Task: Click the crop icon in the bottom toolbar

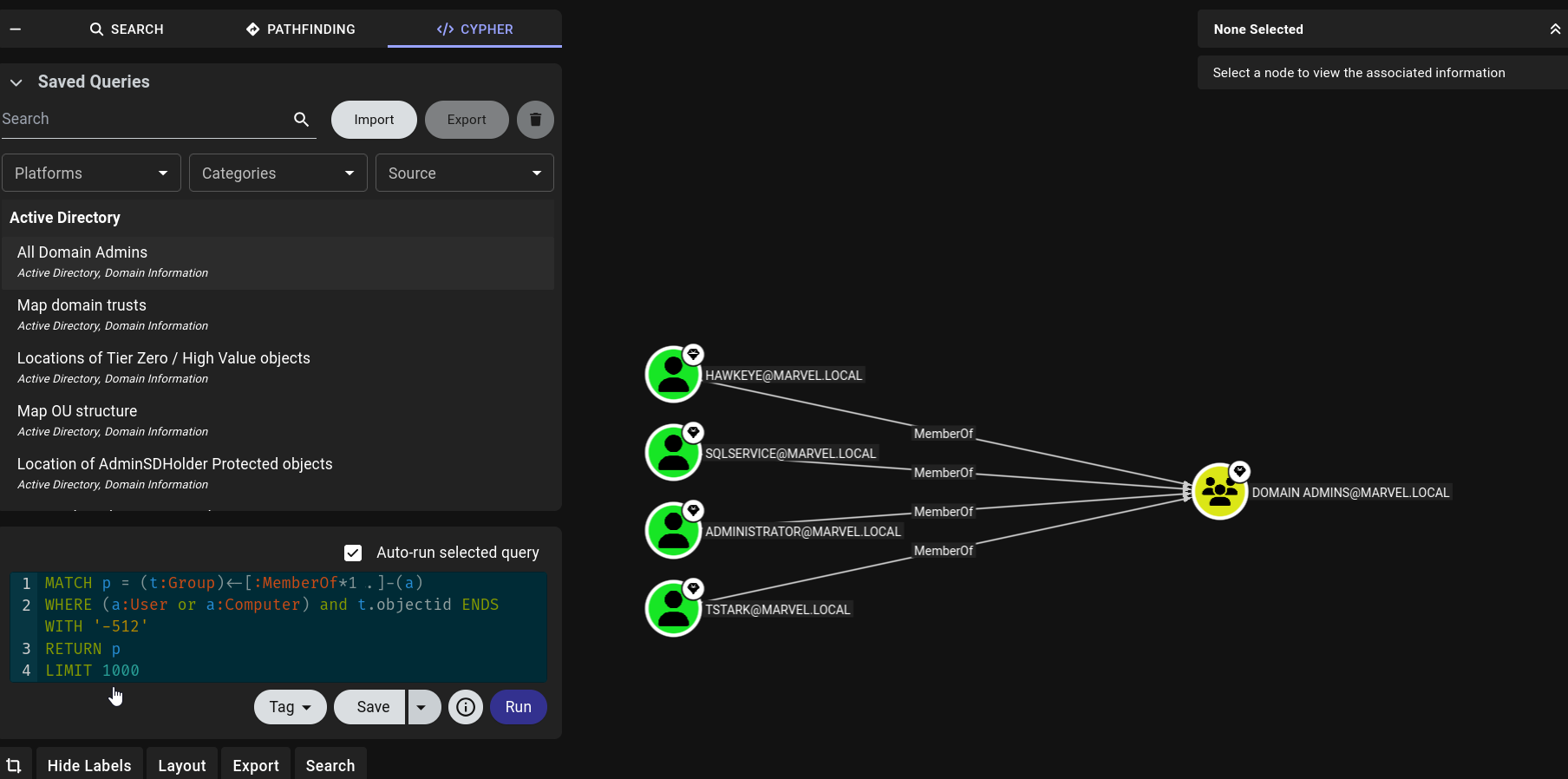Action: (14, 765)
